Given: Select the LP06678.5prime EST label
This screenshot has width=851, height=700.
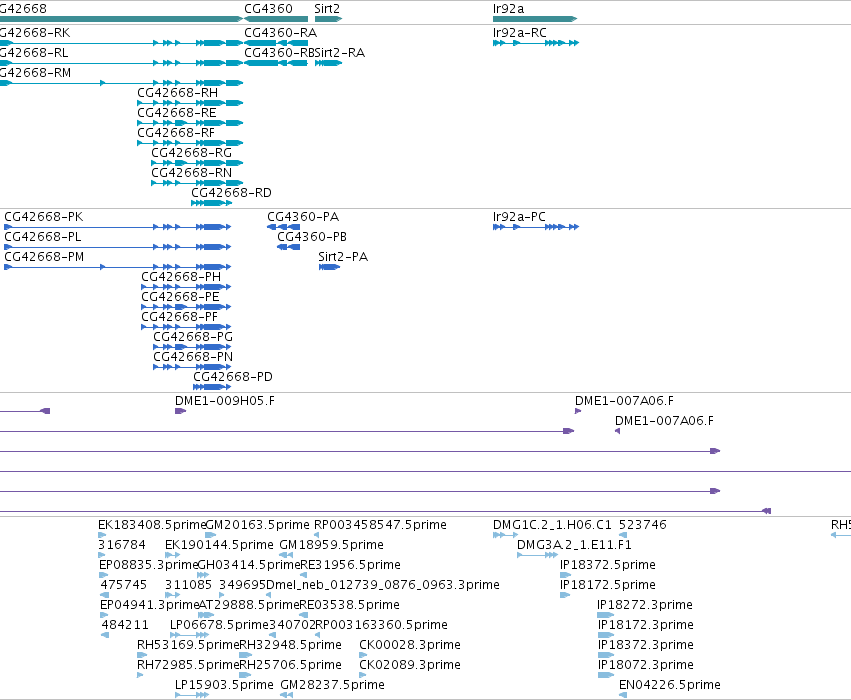Looking at the screenshot, I should click(220, 626).
